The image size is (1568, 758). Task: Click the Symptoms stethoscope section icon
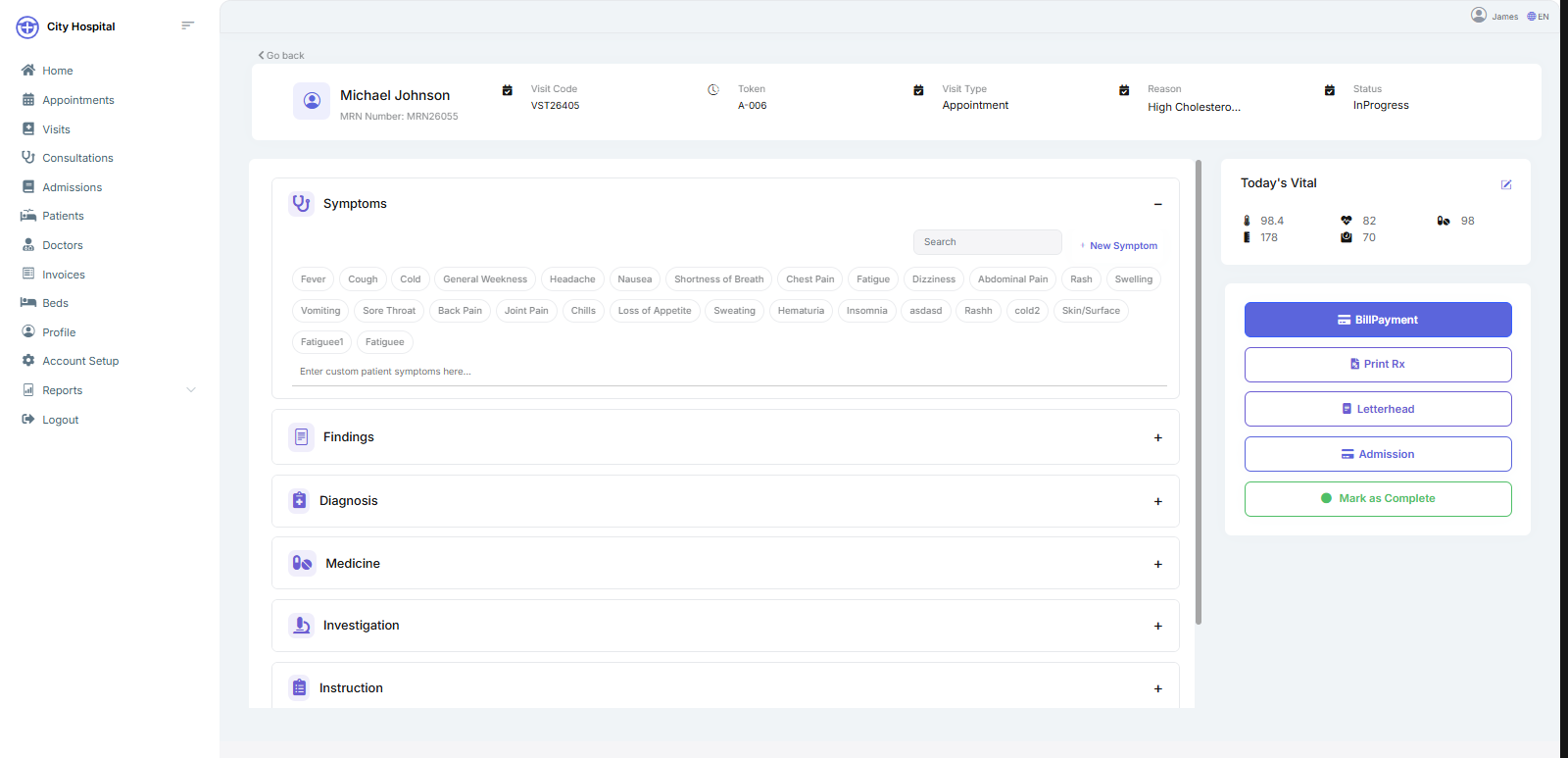coord(301,204)
